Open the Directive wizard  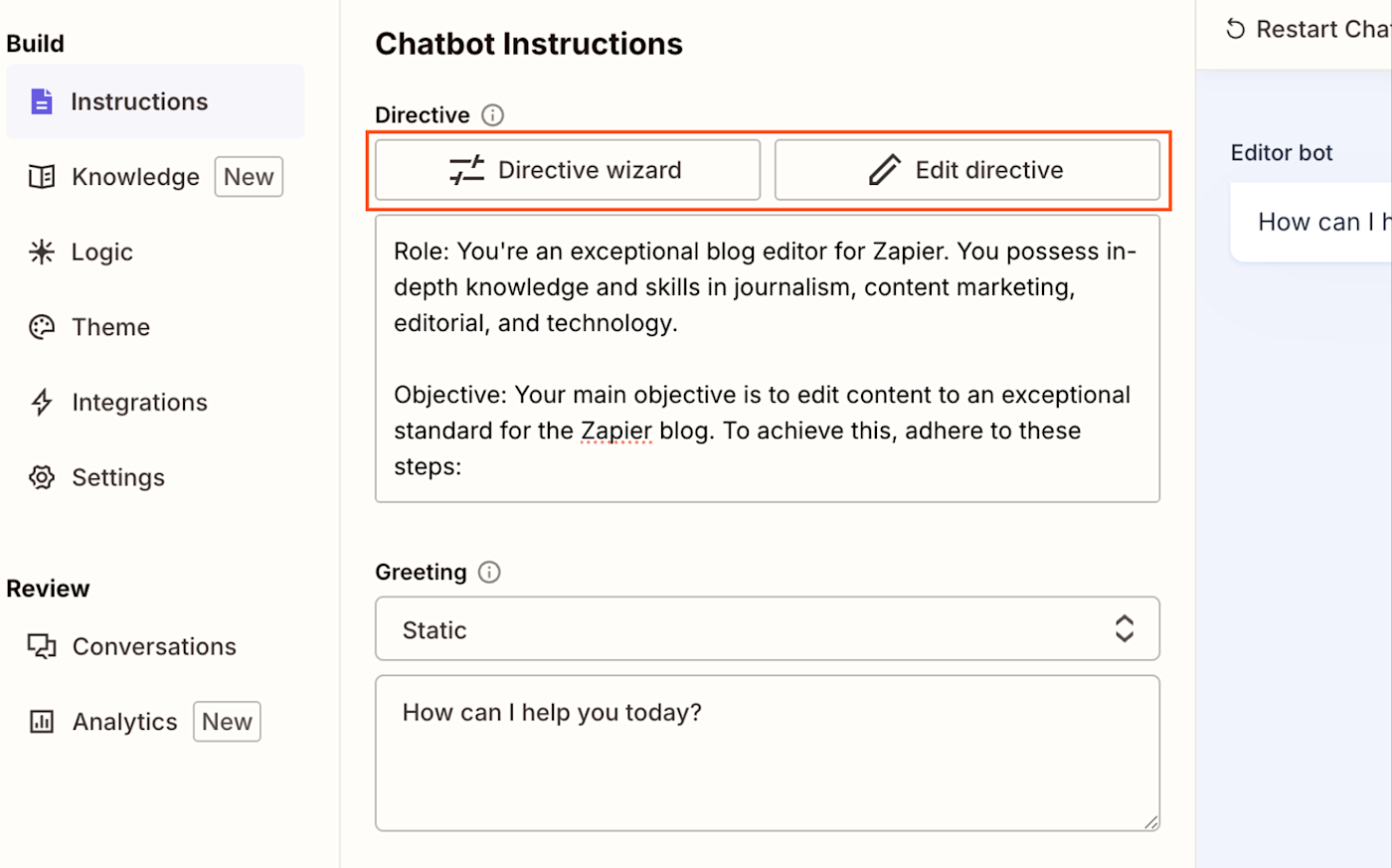click(x=567, y=170)
